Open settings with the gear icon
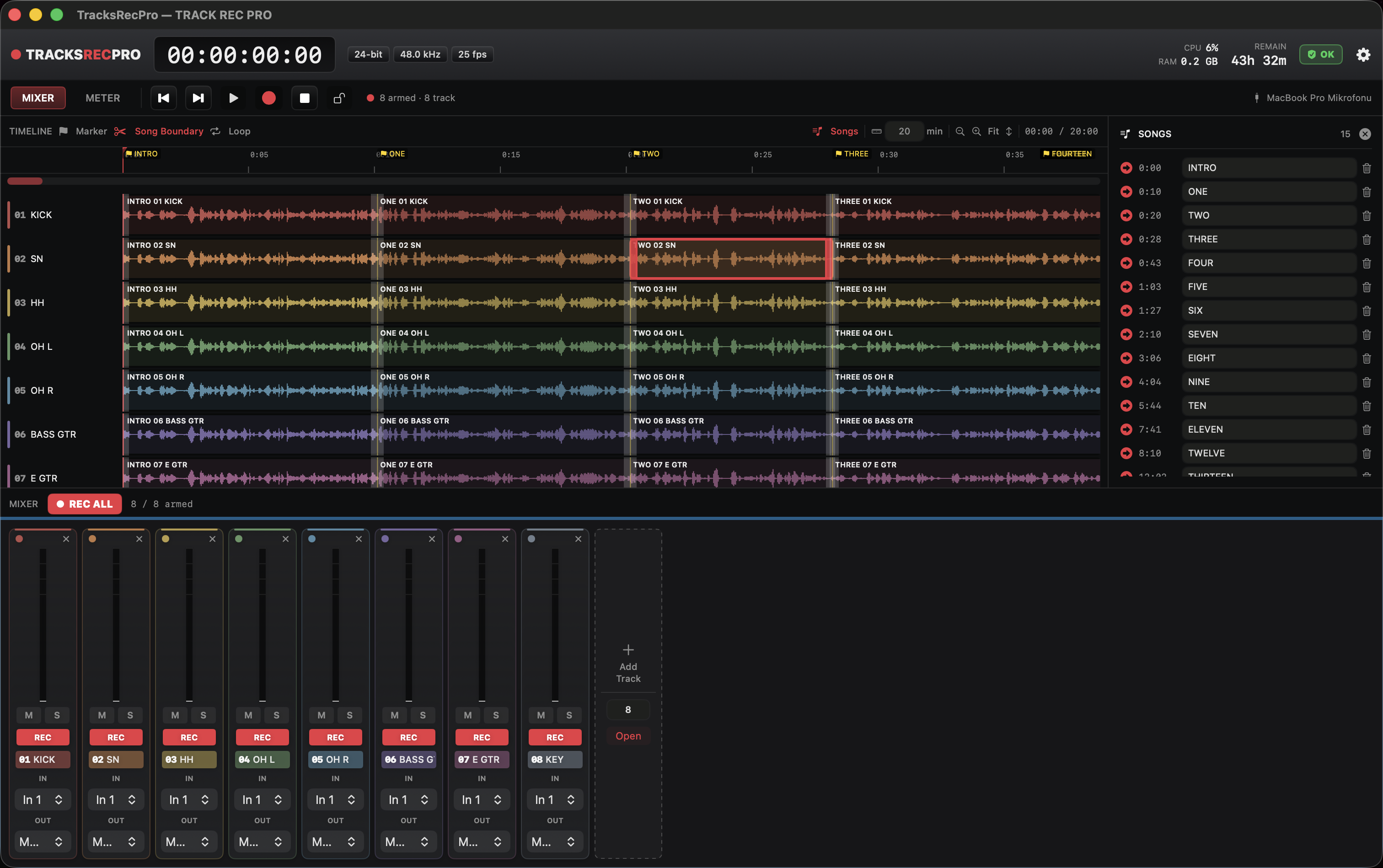1383x868 pixels. pyautogui.click(x=1363, y=54)
